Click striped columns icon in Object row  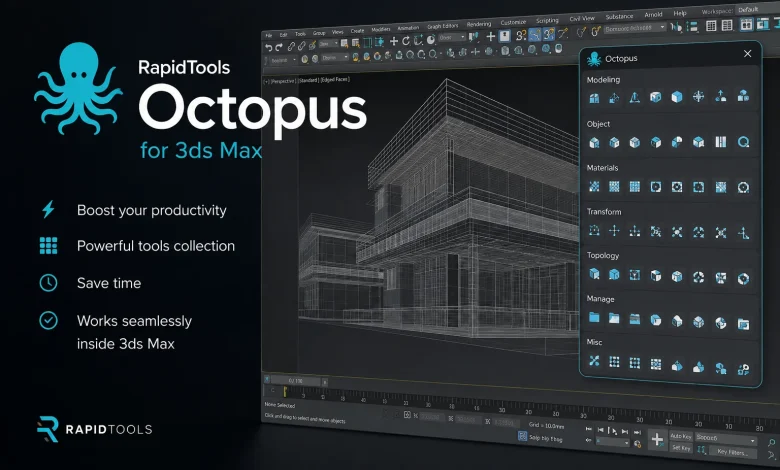pyautogui.click(x=721, y=142)
